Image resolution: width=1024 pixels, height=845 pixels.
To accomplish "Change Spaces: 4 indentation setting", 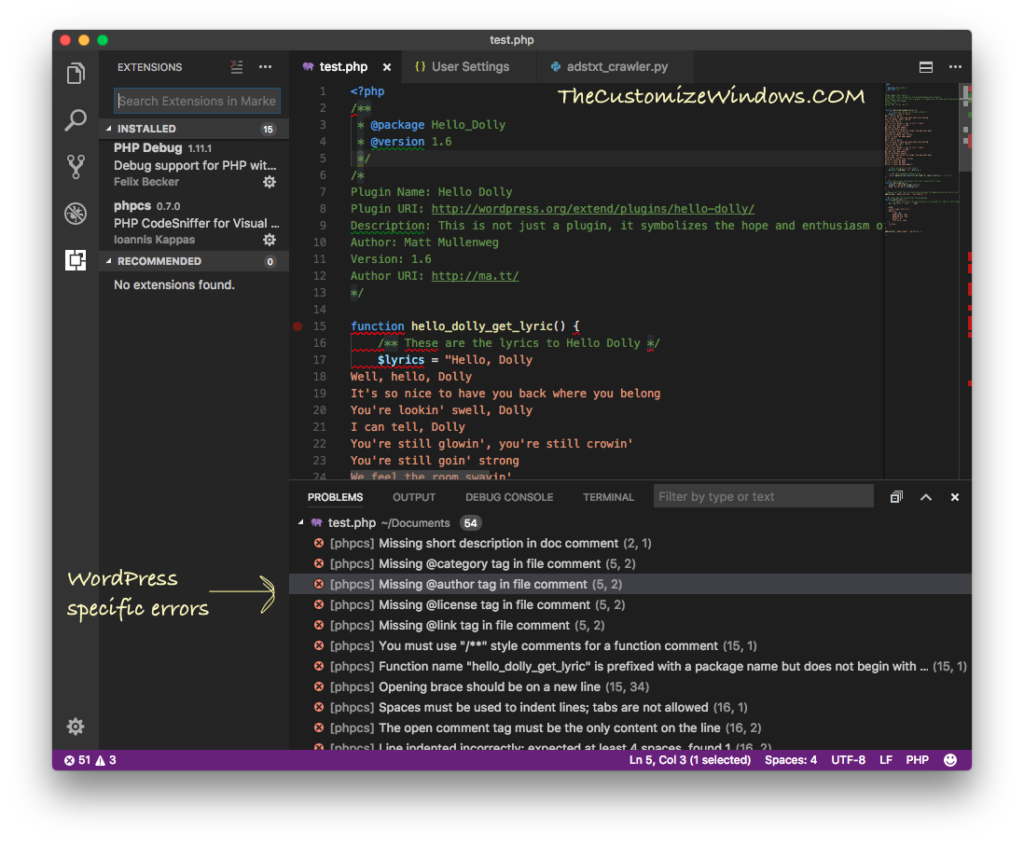I will pyautogui.click(x=790, y=759).
